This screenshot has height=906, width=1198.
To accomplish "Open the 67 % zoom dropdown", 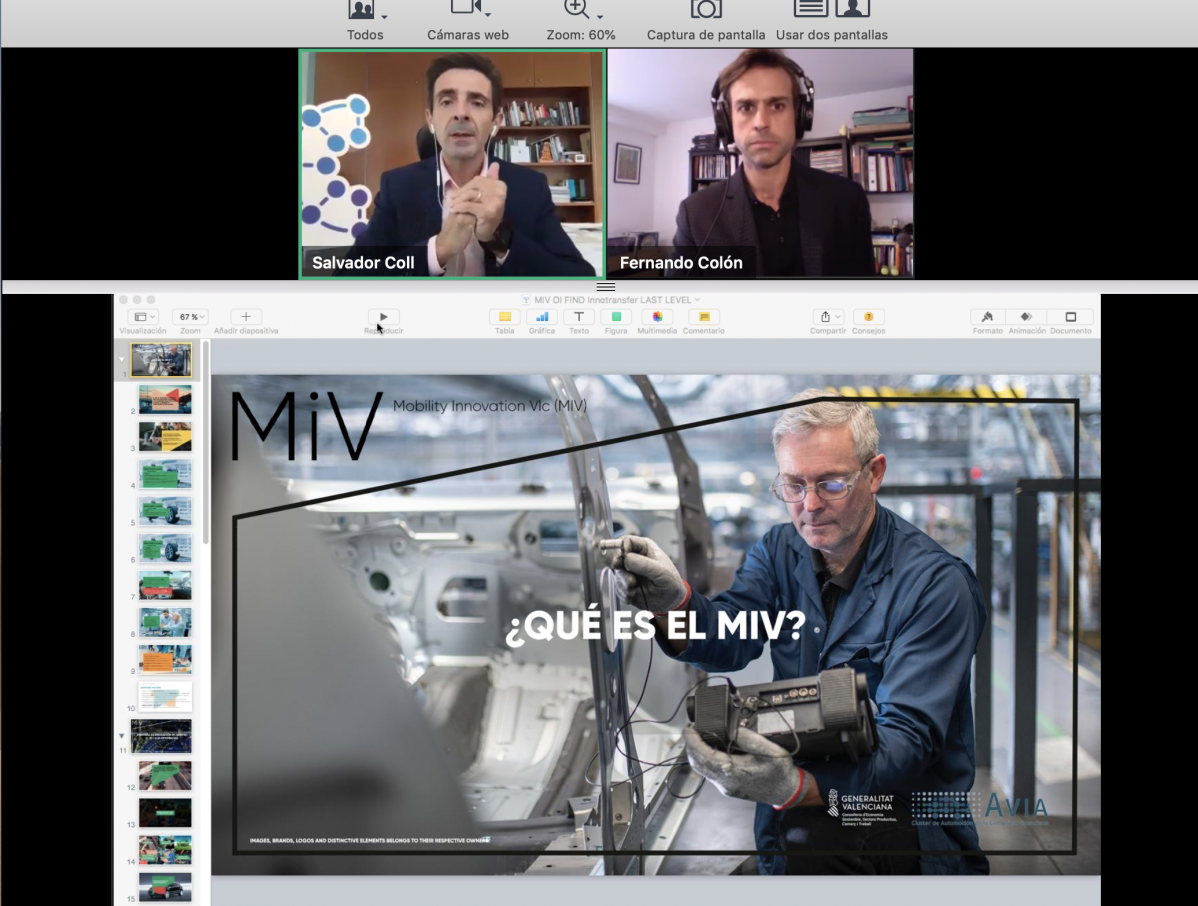I will (190, 317).
